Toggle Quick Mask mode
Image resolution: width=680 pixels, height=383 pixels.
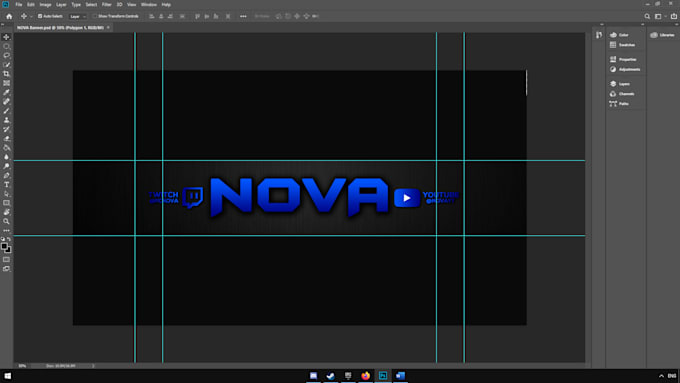coord(6,260)
